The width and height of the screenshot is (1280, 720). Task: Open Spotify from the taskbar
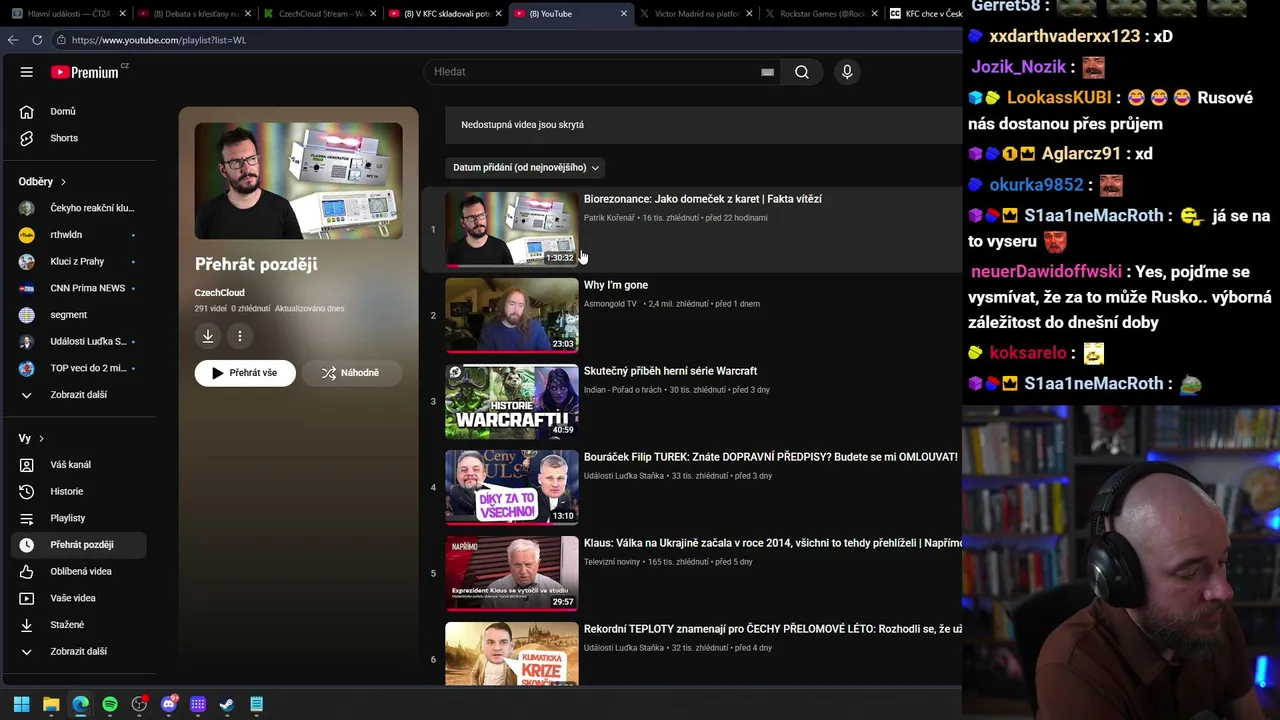[x=110, y=704]
